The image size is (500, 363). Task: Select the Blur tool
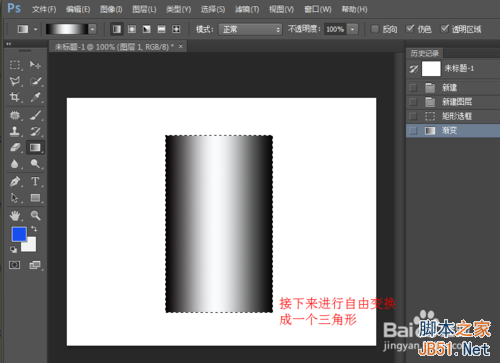15,164
